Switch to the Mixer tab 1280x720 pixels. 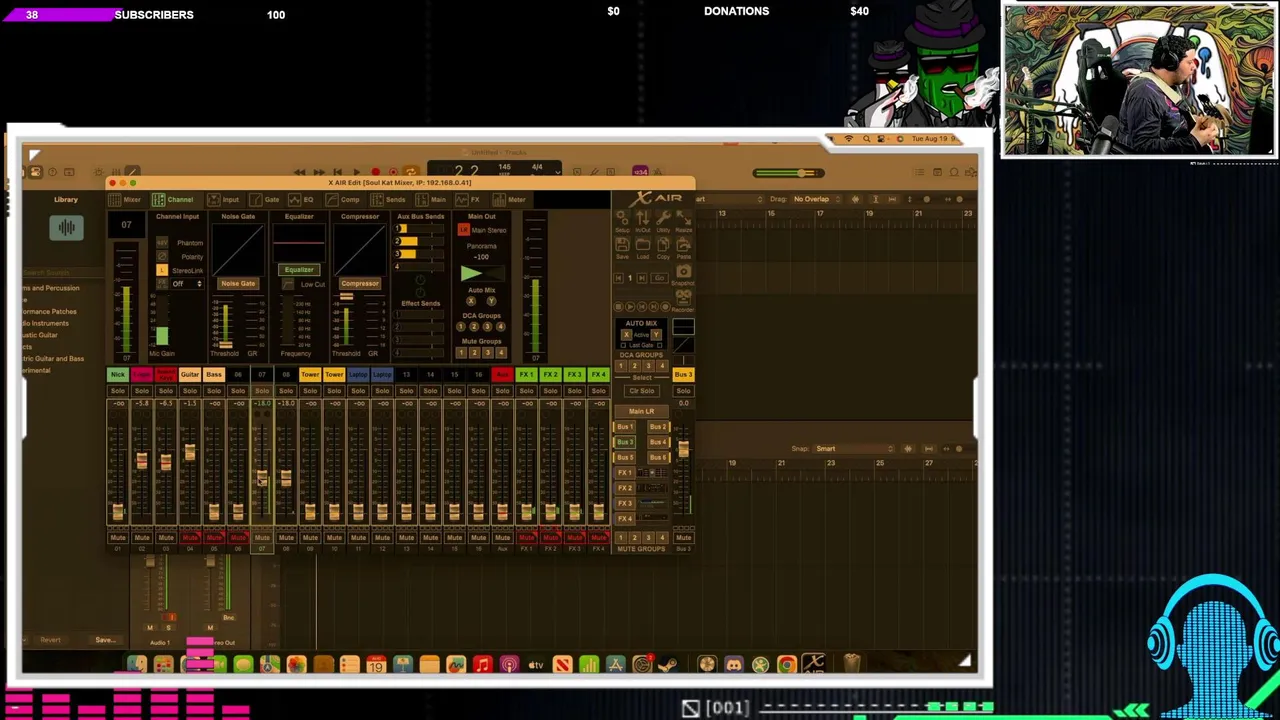[125, 200]
